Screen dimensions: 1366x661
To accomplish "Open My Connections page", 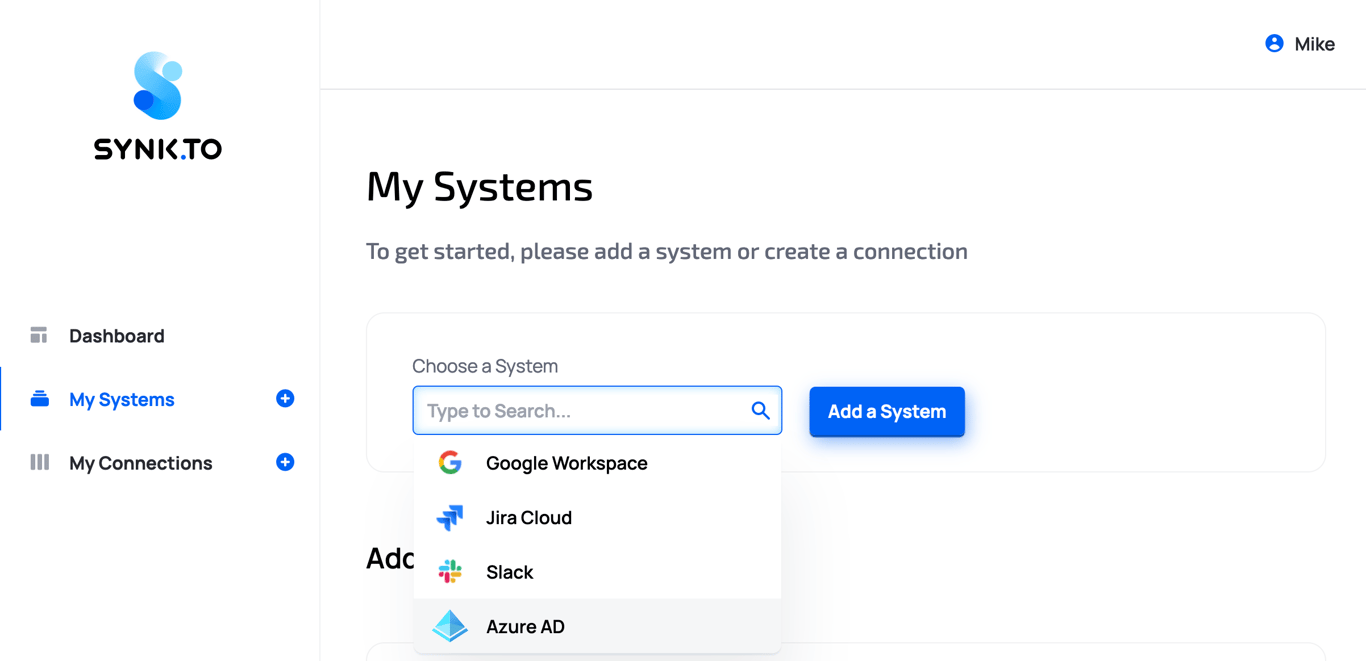I will (x=141, y=463).
